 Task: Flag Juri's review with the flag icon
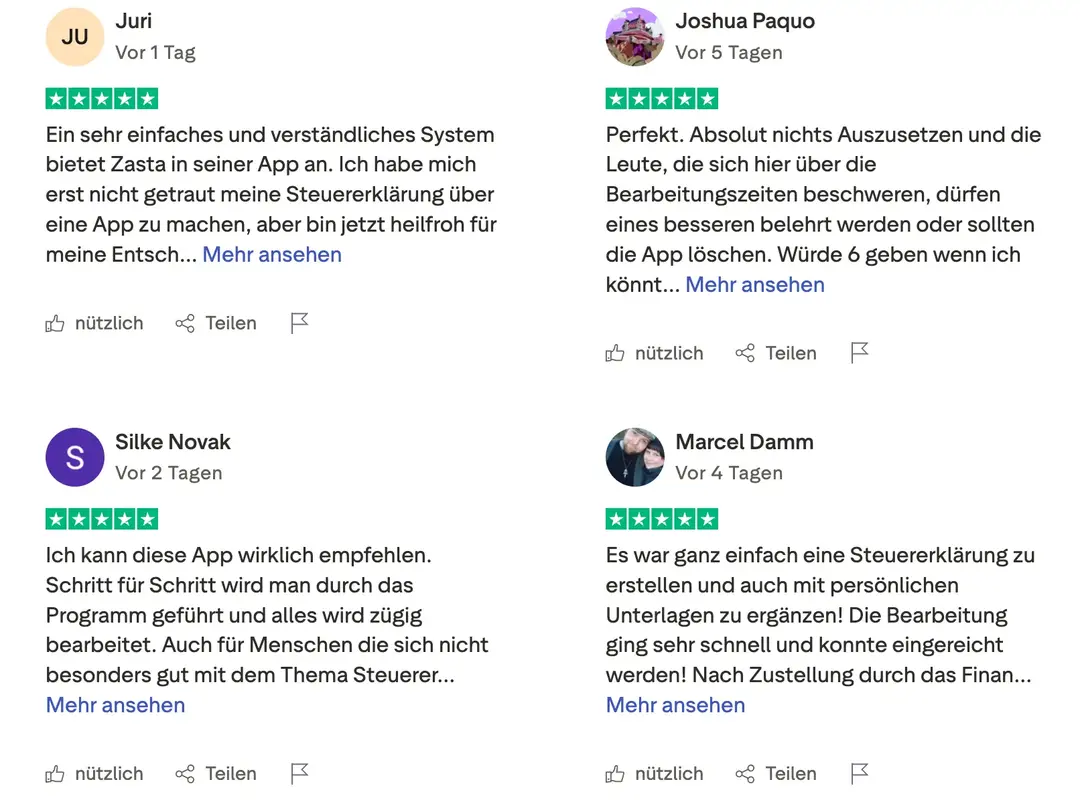[299, 323]
